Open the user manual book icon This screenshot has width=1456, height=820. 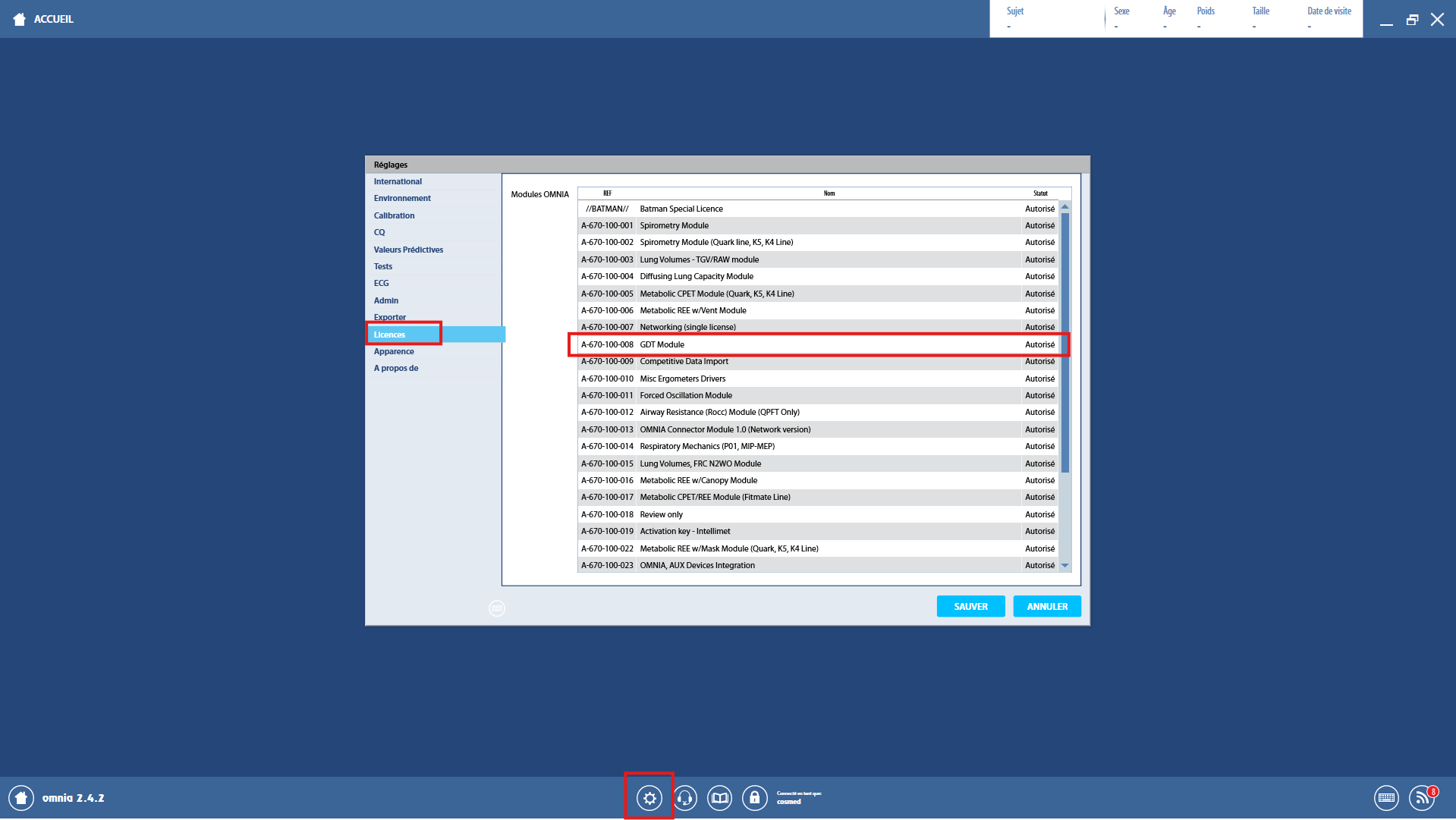tap(720, 798)
